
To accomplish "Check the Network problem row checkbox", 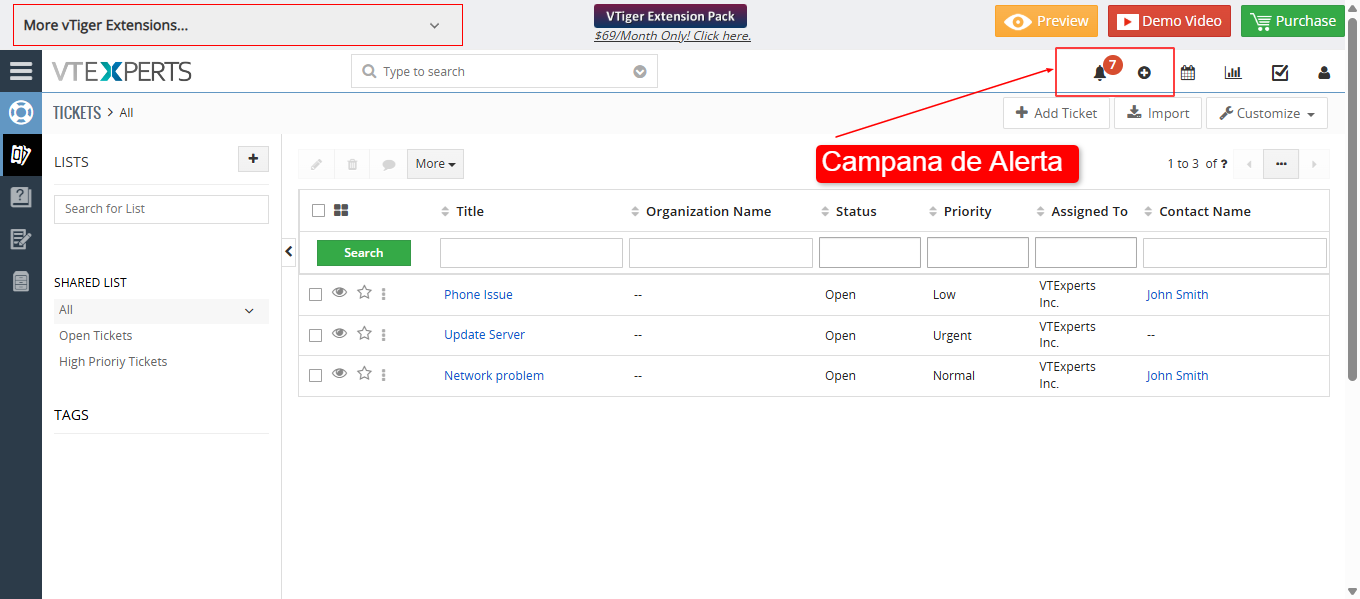I will [x=315, y=376].
